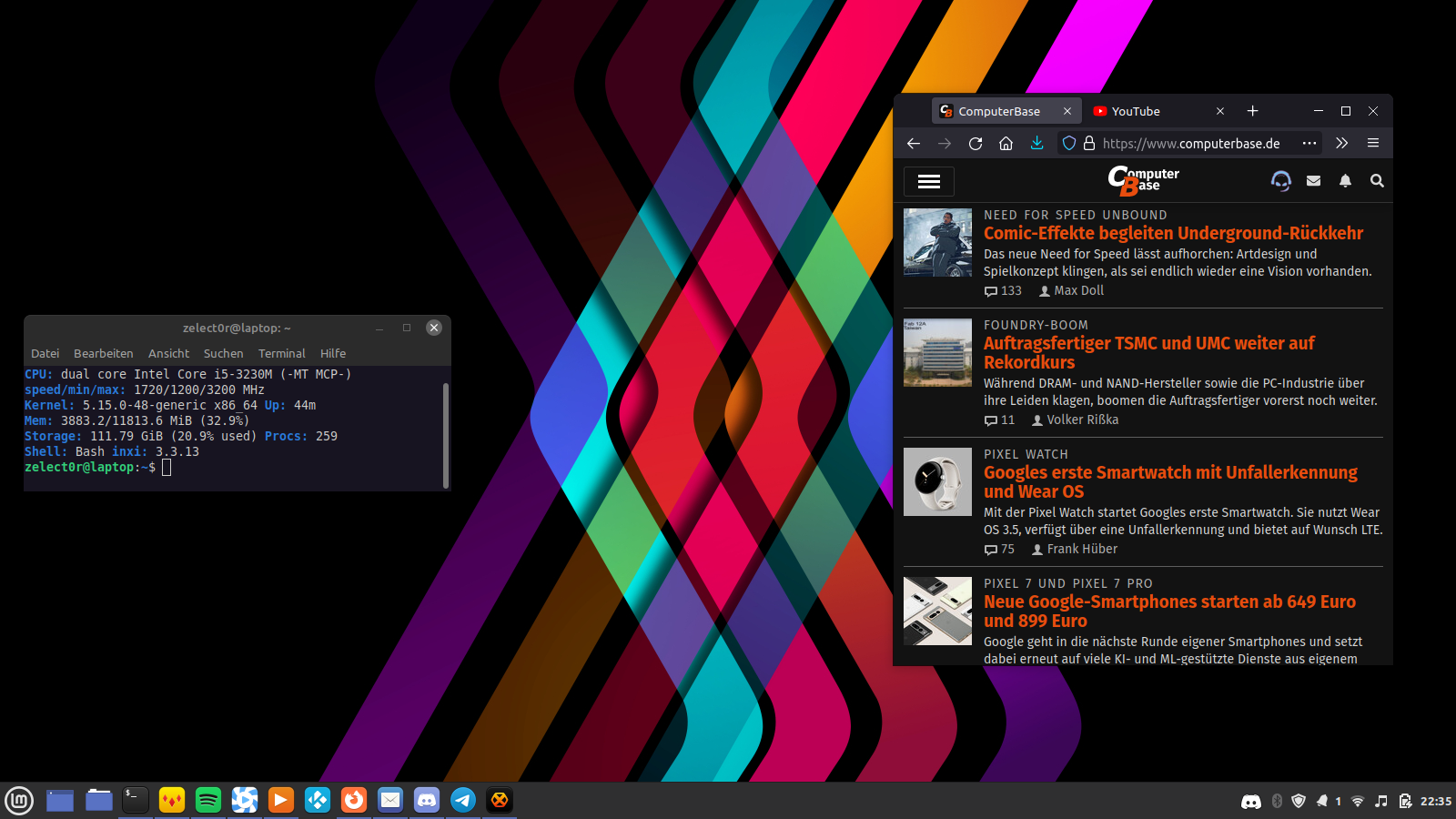Open the terminal Suchen menu
The image size is (1456, 819).
click(x=224, y=354)
